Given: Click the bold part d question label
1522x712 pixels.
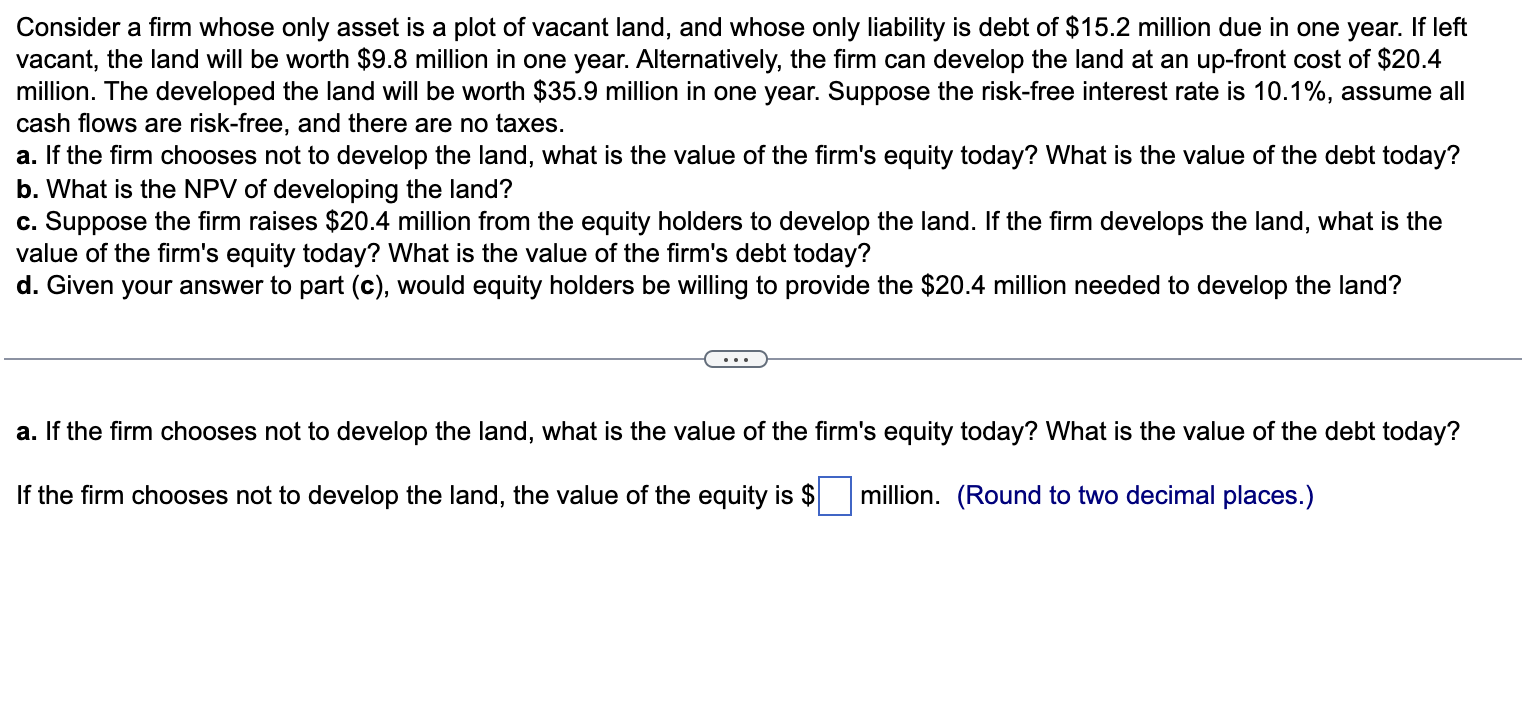Looking at the screenshot, I should (25, 285).
